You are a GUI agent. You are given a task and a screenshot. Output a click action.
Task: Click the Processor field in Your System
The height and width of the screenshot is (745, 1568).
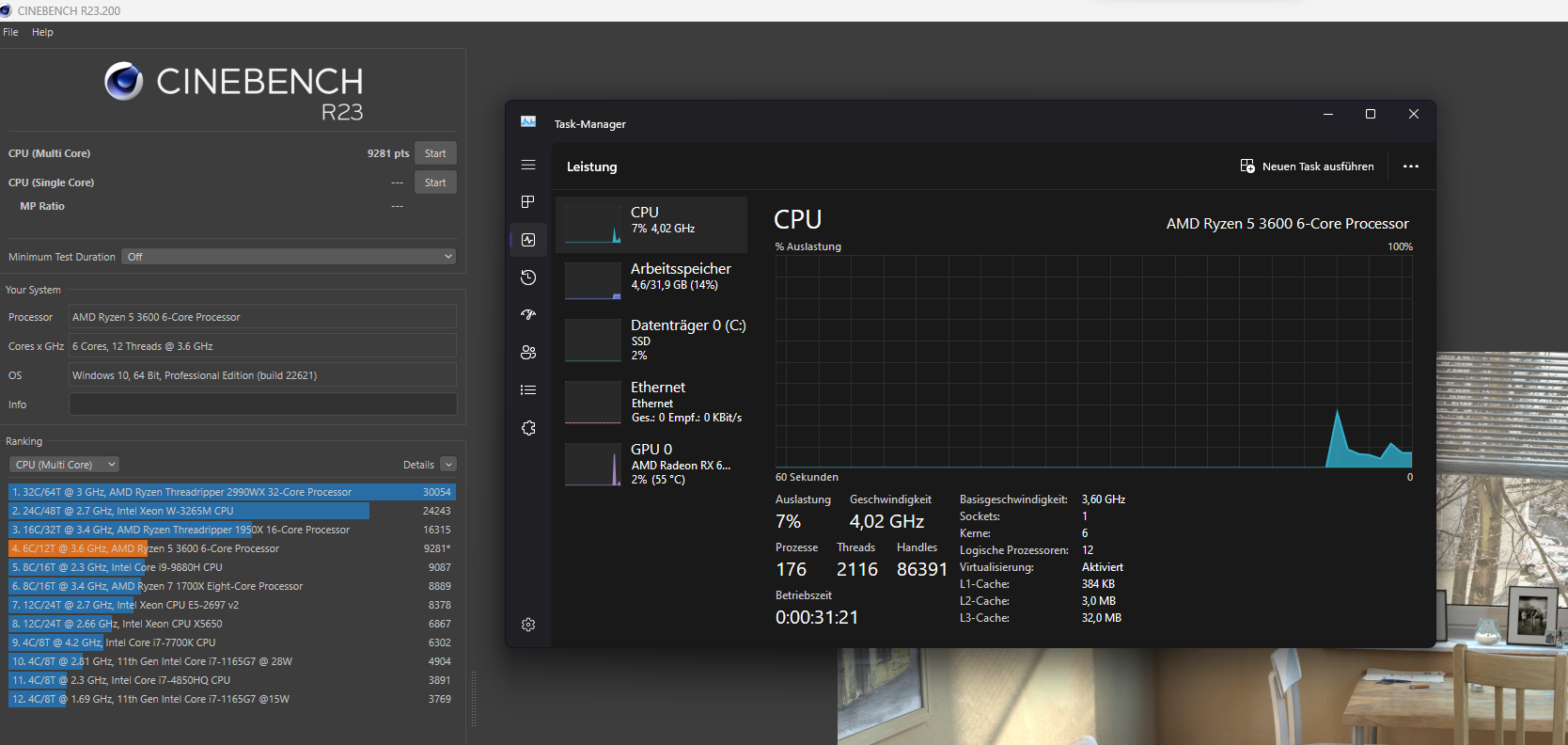click(263, 317)
